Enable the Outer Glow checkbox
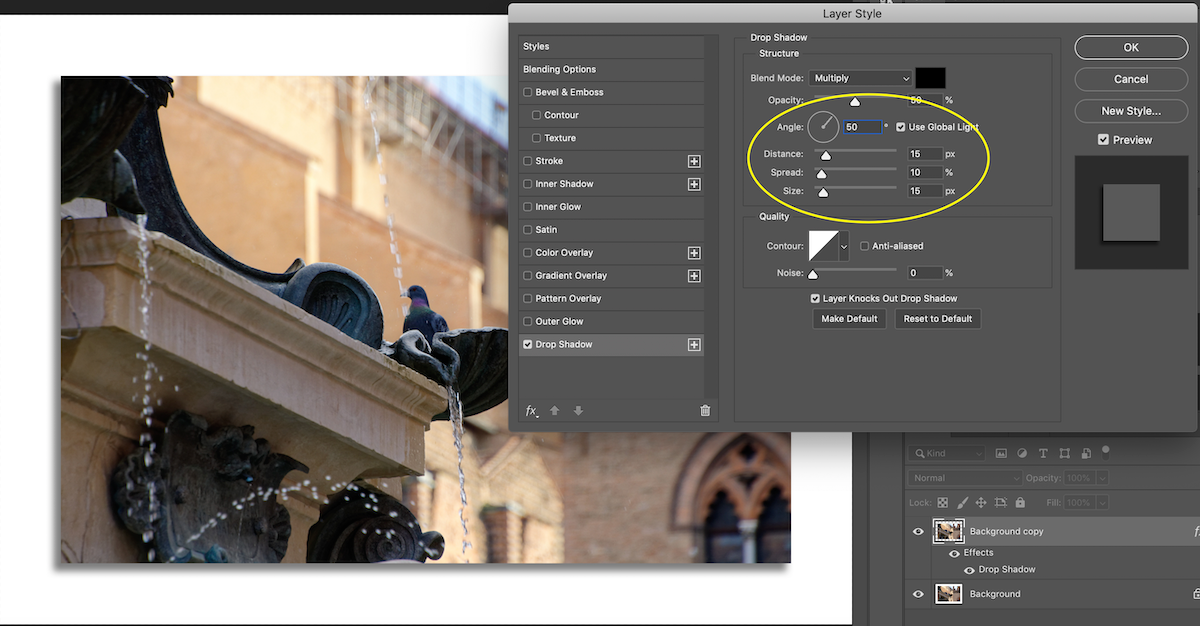This screenshot has width=1200, height=626. click(x=528, y=322)
